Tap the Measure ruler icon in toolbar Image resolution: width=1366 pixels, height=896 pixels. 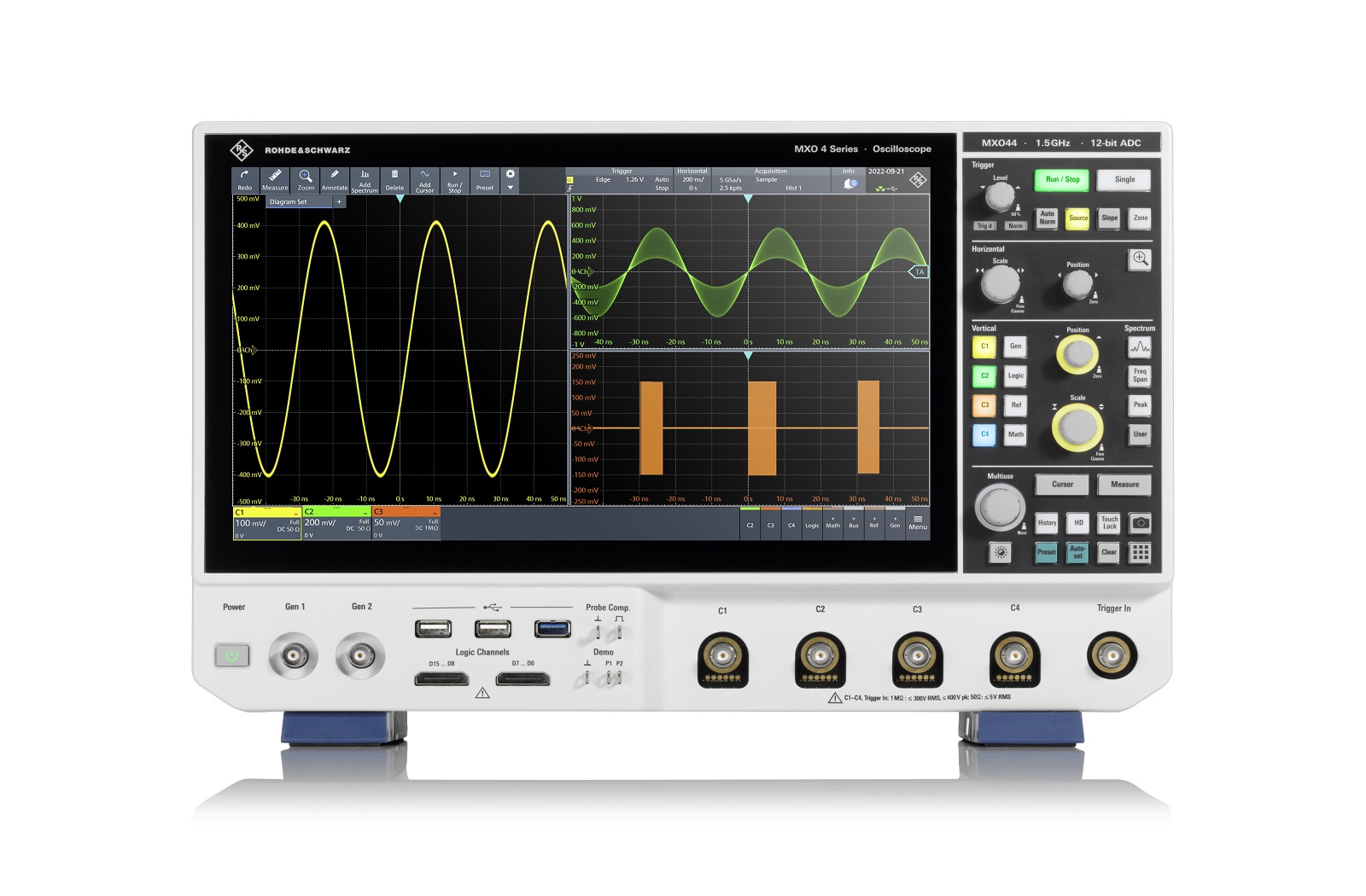[275, 179]
